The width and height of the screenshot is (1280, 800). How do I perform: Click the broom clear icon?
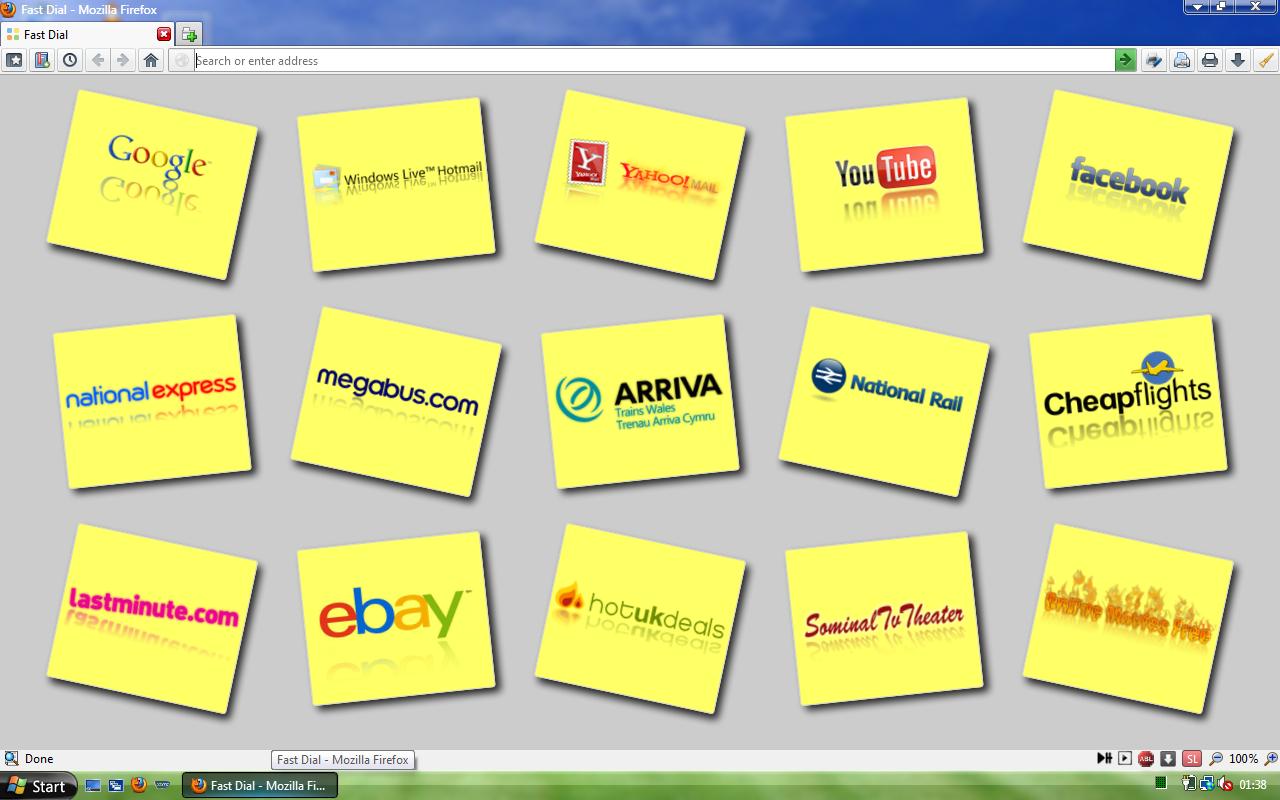(x=1266, y=60)
